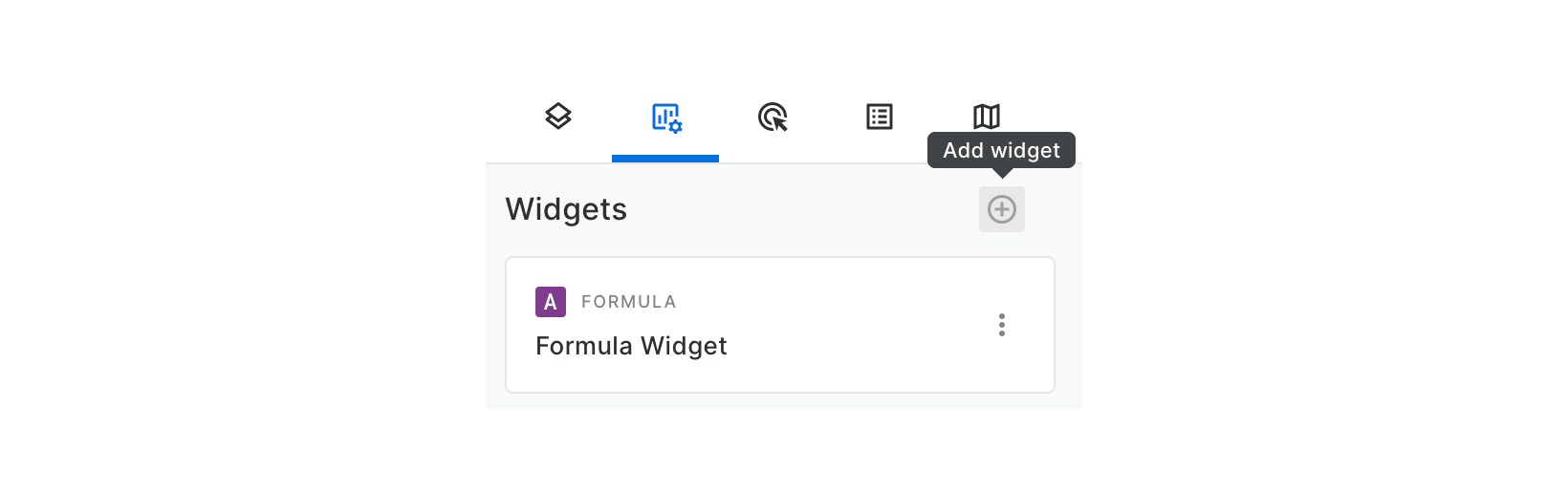This screenshot has width=1568, height=493.
Task: Click the letter A inside the purple square
Action: click(551, 303)
